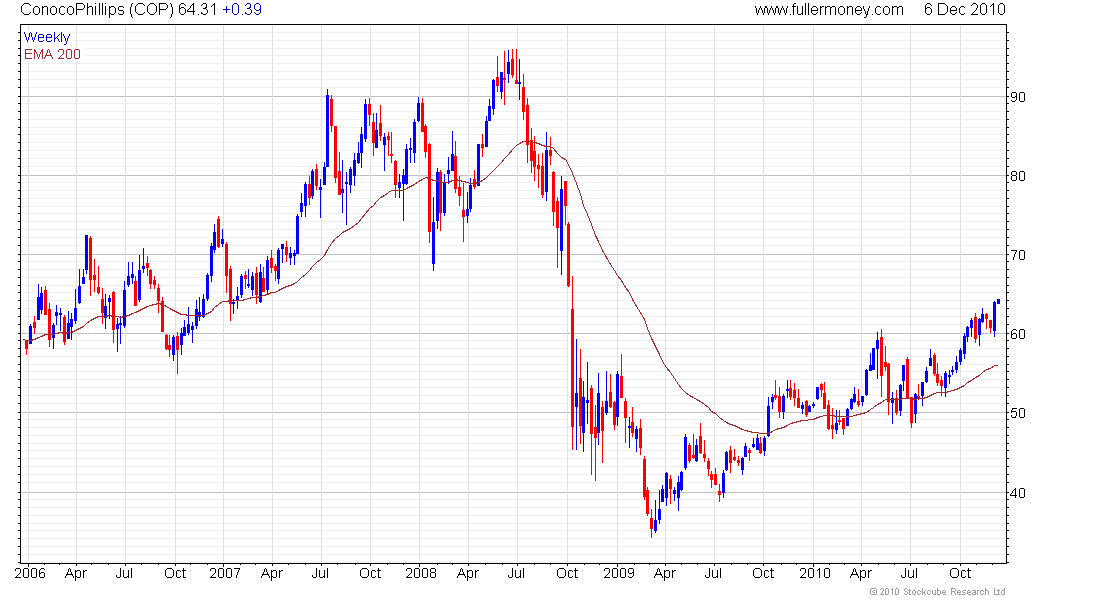Screen dimensions: 1100x600
Task: Click the 2010 year axis label
Action: pyautogui.click(x=814, y=573)
